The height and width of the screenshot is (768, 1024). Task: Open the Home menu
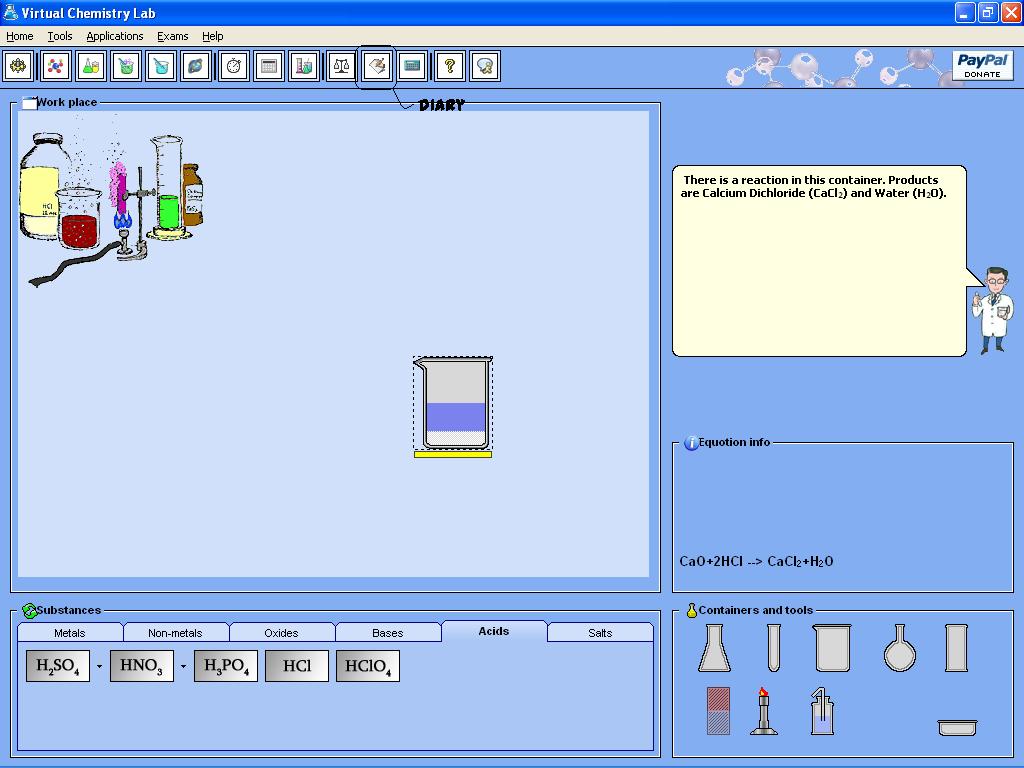[20, 36]
